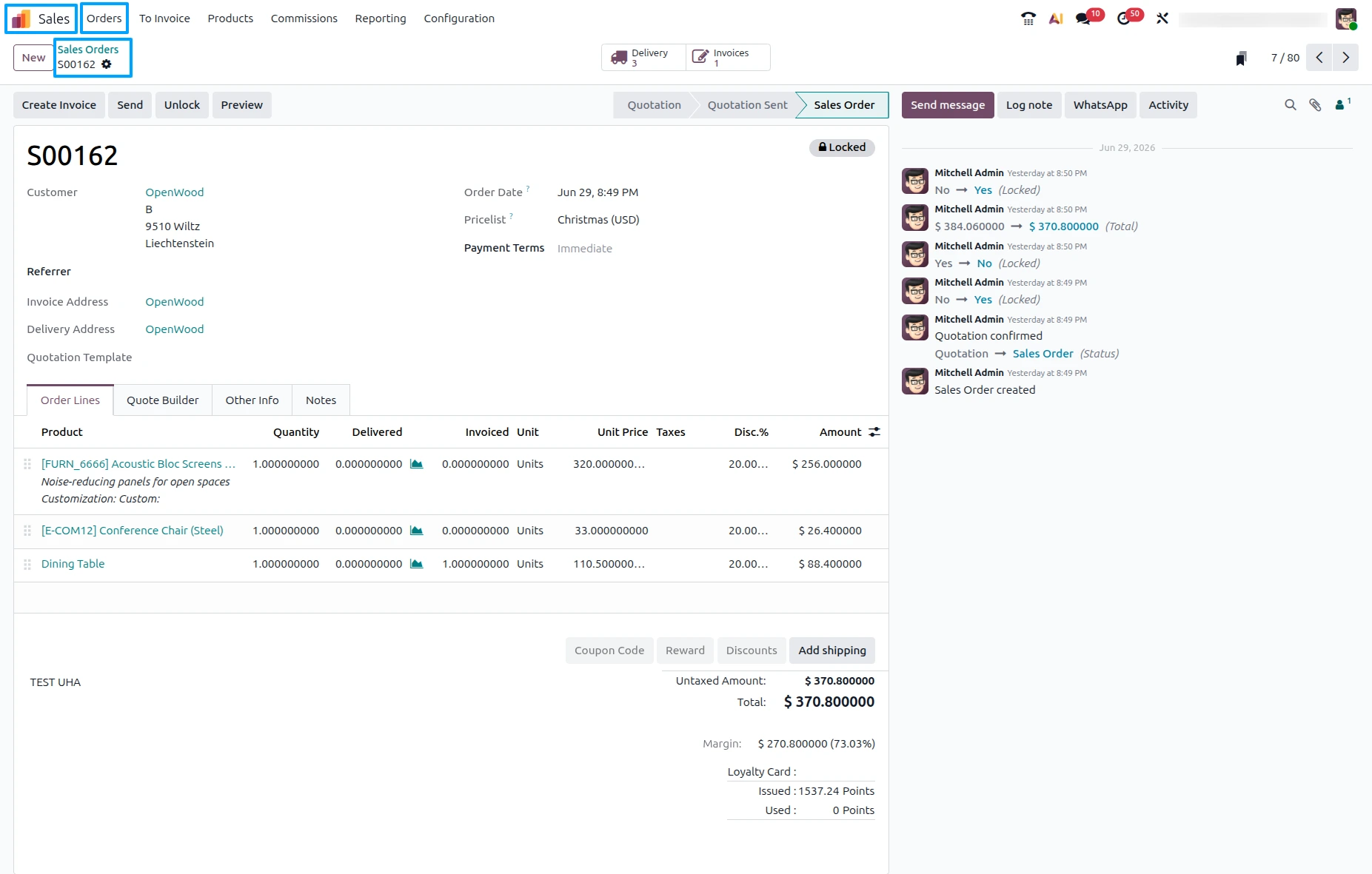Grab the drag handle of Dining Table row
Viewport: 1372px width, 874px height.
[x=27, y=564]
